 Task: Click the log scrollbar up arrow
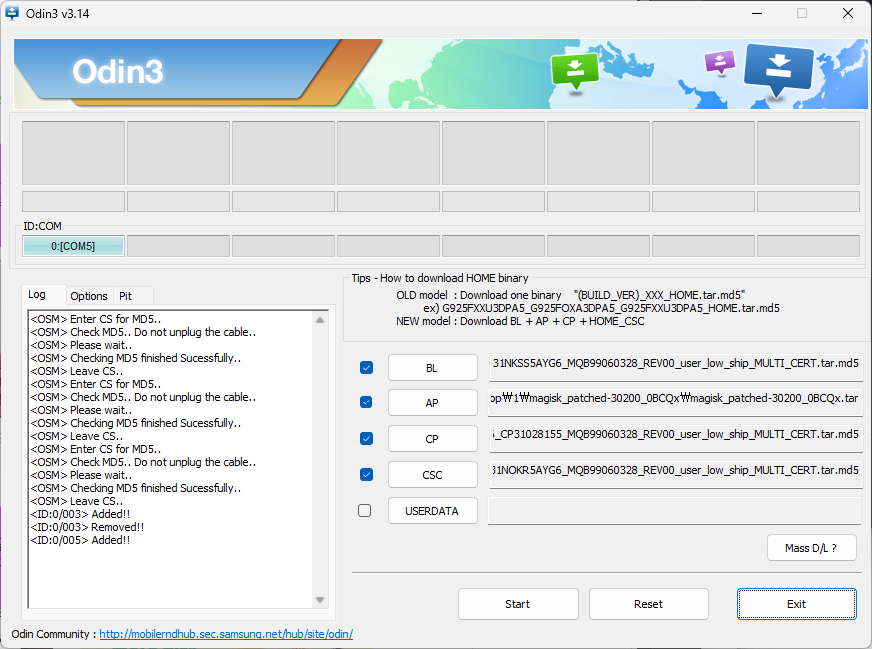[320, 320]
